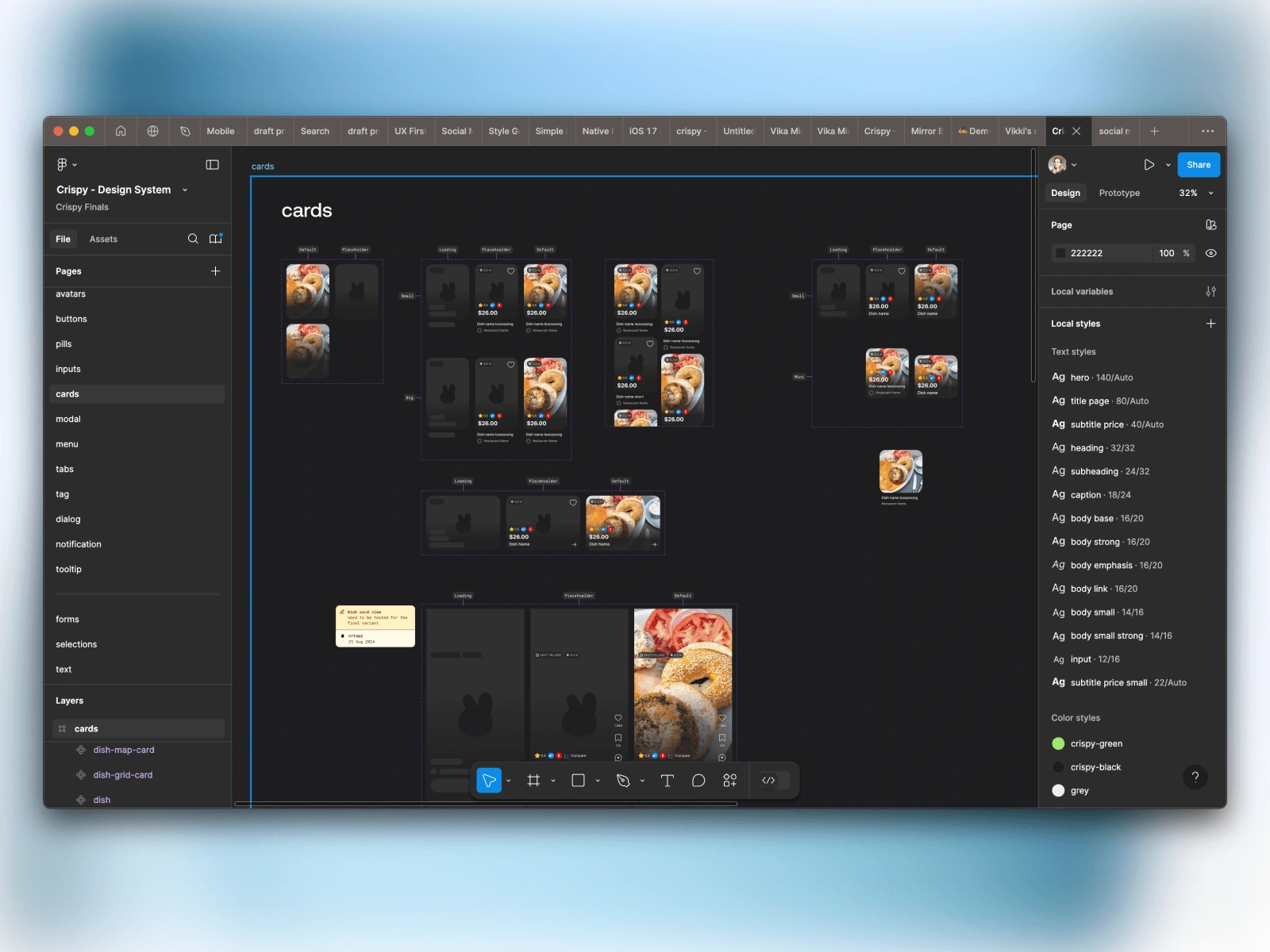Select the yellow sticky note on canvas
1270x952 pixels.
click(375, 627)
